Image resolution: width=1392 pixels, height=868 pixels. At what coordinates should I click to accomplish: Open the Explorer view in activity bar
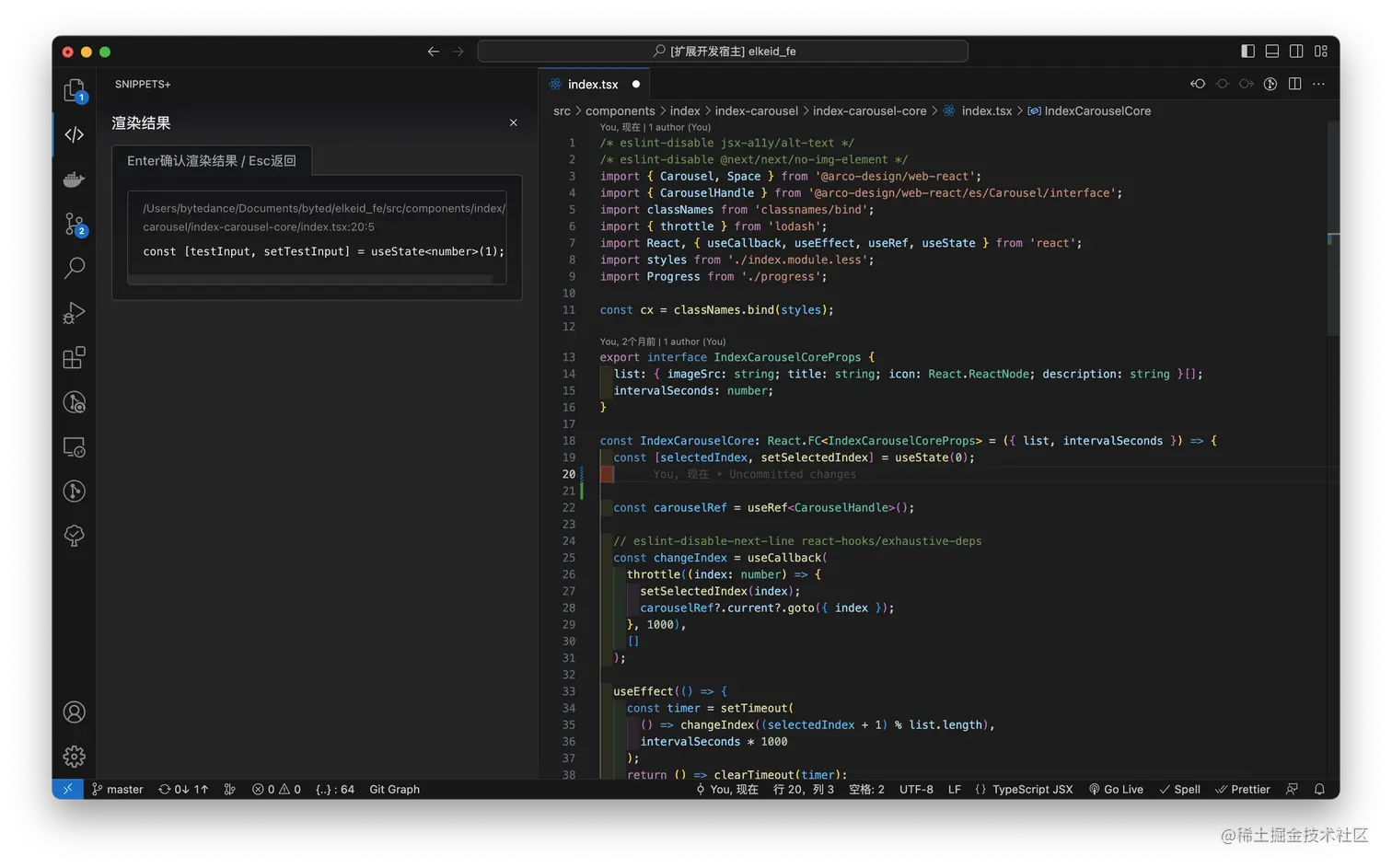point(75,90)
